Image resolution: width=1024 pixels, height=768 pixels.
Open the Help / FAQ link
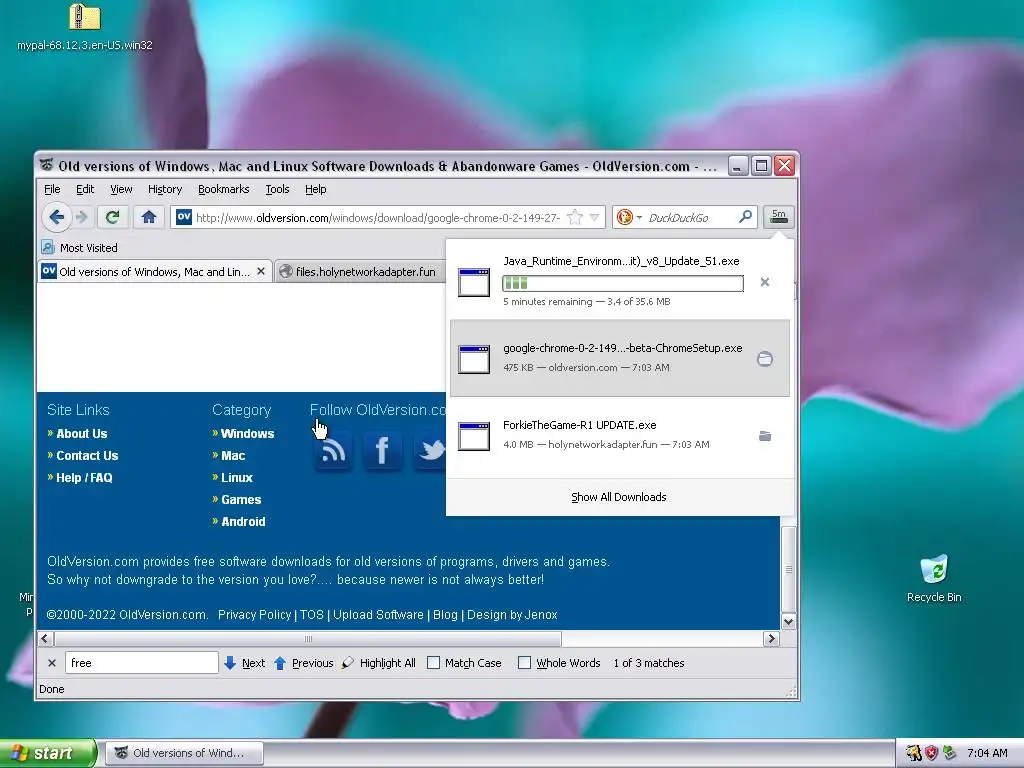[x=84, y=478]
